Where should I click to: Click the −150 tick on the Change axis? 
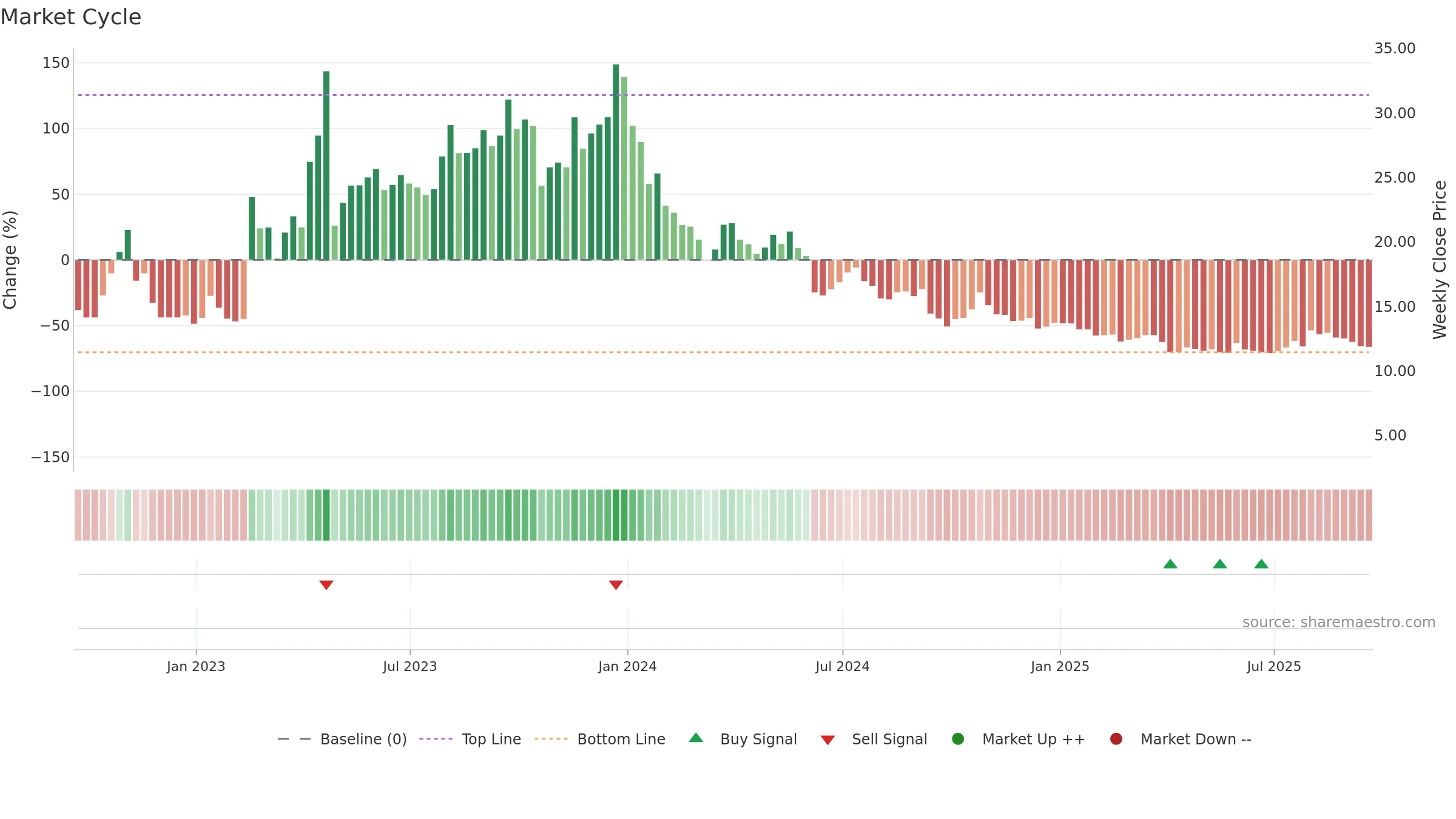[50, 457]
